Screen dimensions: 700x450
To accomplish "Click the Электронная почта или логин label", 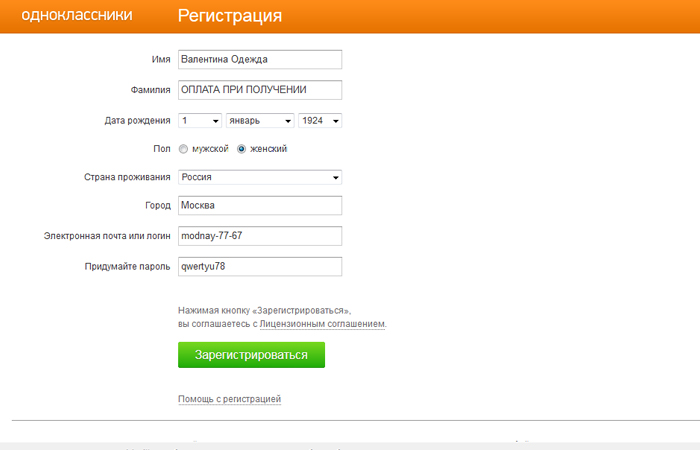I will tap(105, 236).
